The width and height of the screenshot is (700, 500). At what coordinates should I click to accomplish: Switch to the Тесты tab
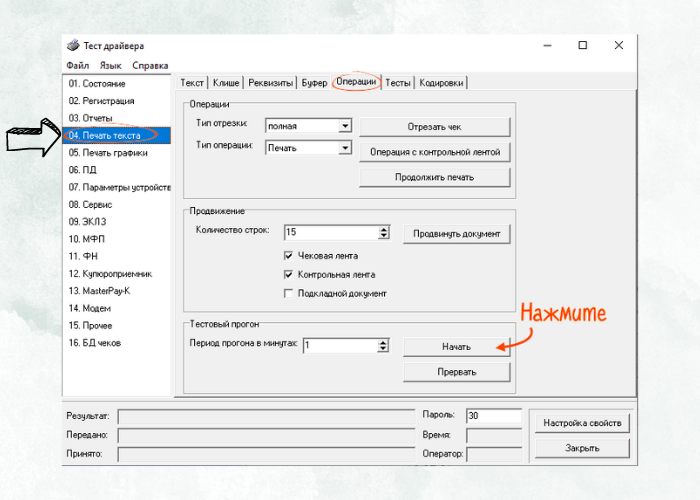397,83
